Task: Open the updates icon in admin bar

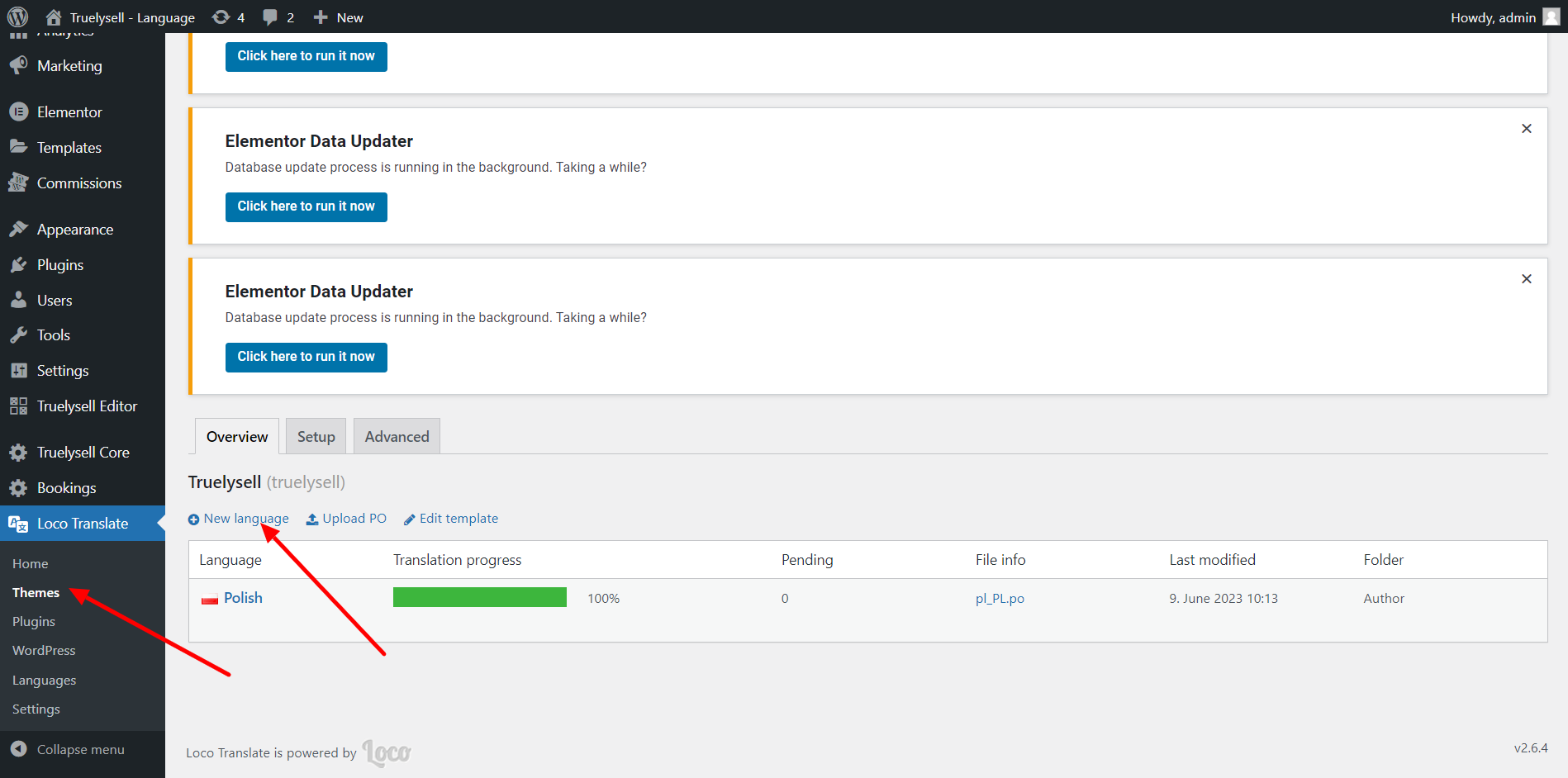Action: click(221, 17)
